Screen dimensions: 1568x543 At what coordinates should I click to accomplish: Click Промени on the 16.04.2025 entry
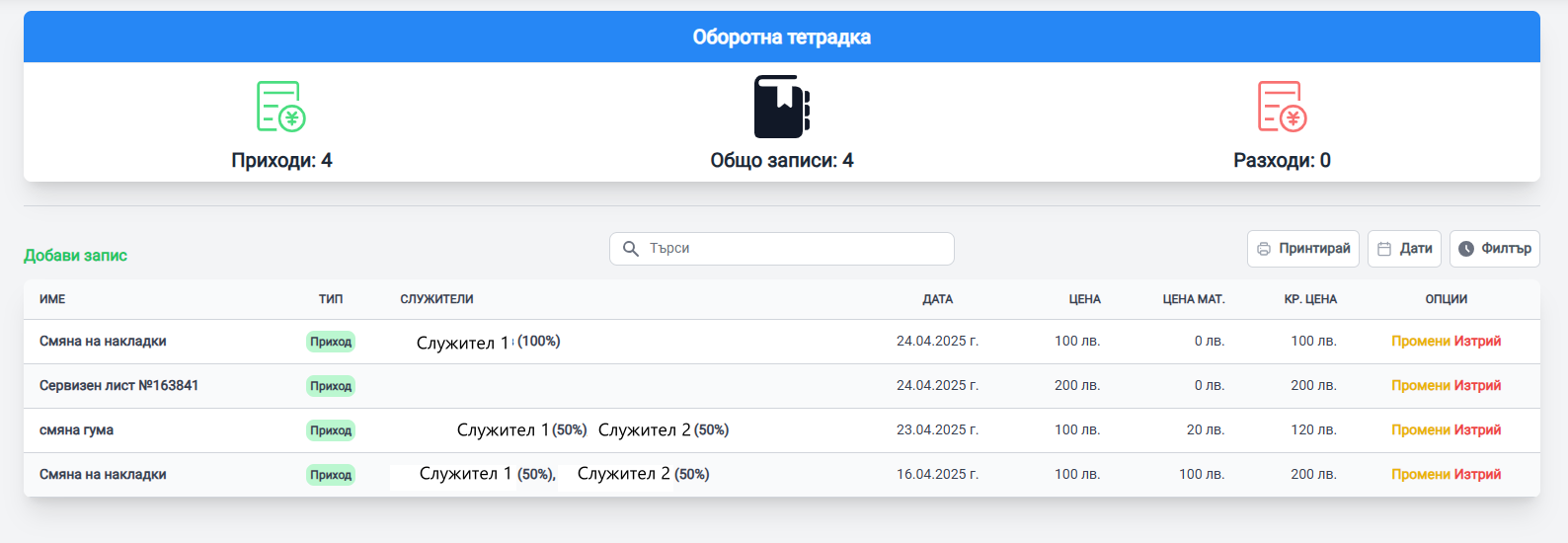tap(1420, 475)
